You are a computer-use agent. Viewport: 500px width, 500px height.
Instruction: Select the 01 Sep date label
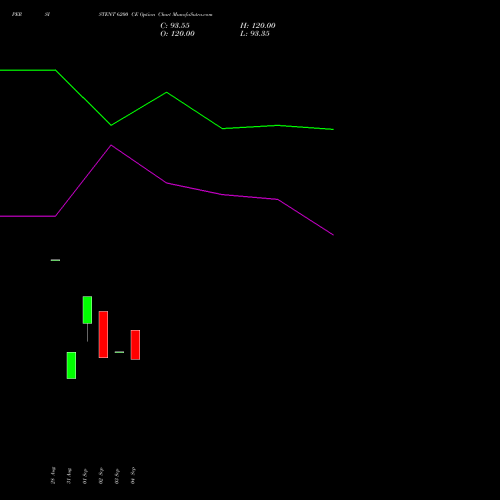85,476
